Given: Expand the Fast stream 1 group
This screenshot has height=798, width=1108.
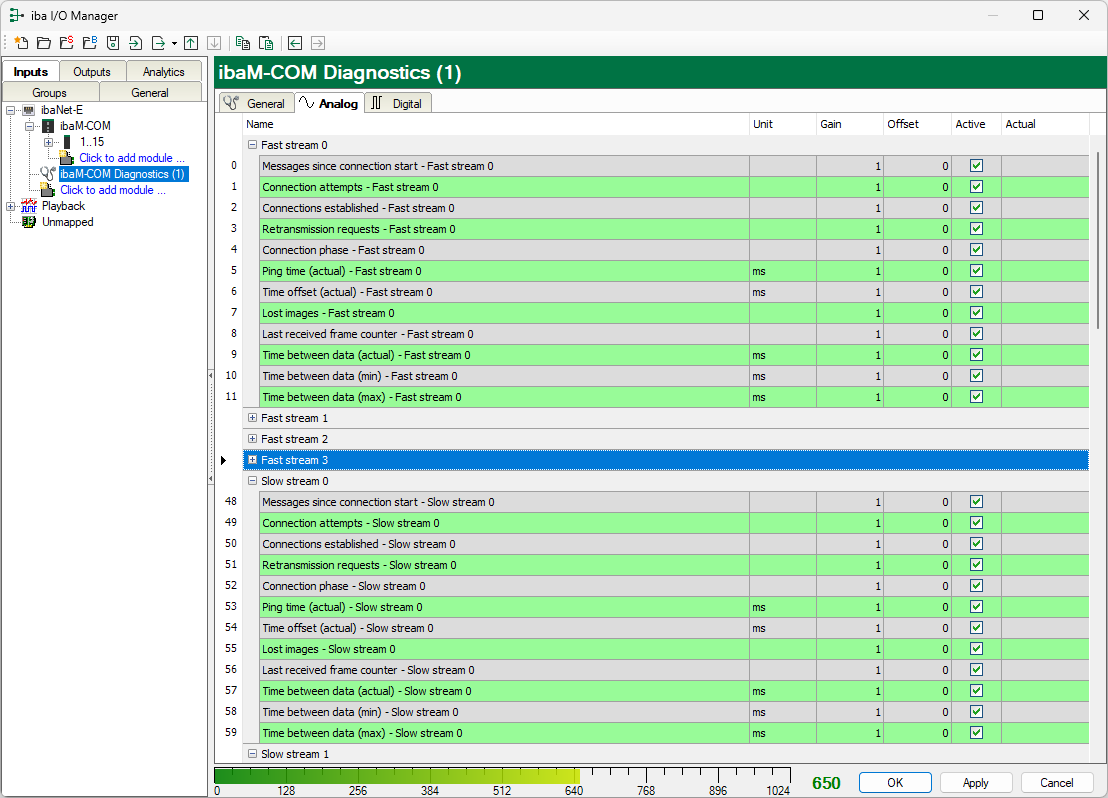Looking at the screenshot, I should 252,418.
